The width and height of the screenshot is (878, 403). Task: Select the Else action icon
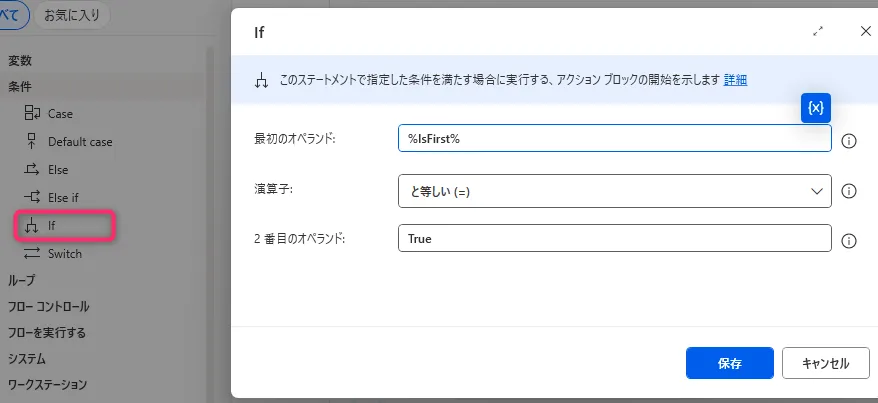pyautogui.click(x=31, y=170)
